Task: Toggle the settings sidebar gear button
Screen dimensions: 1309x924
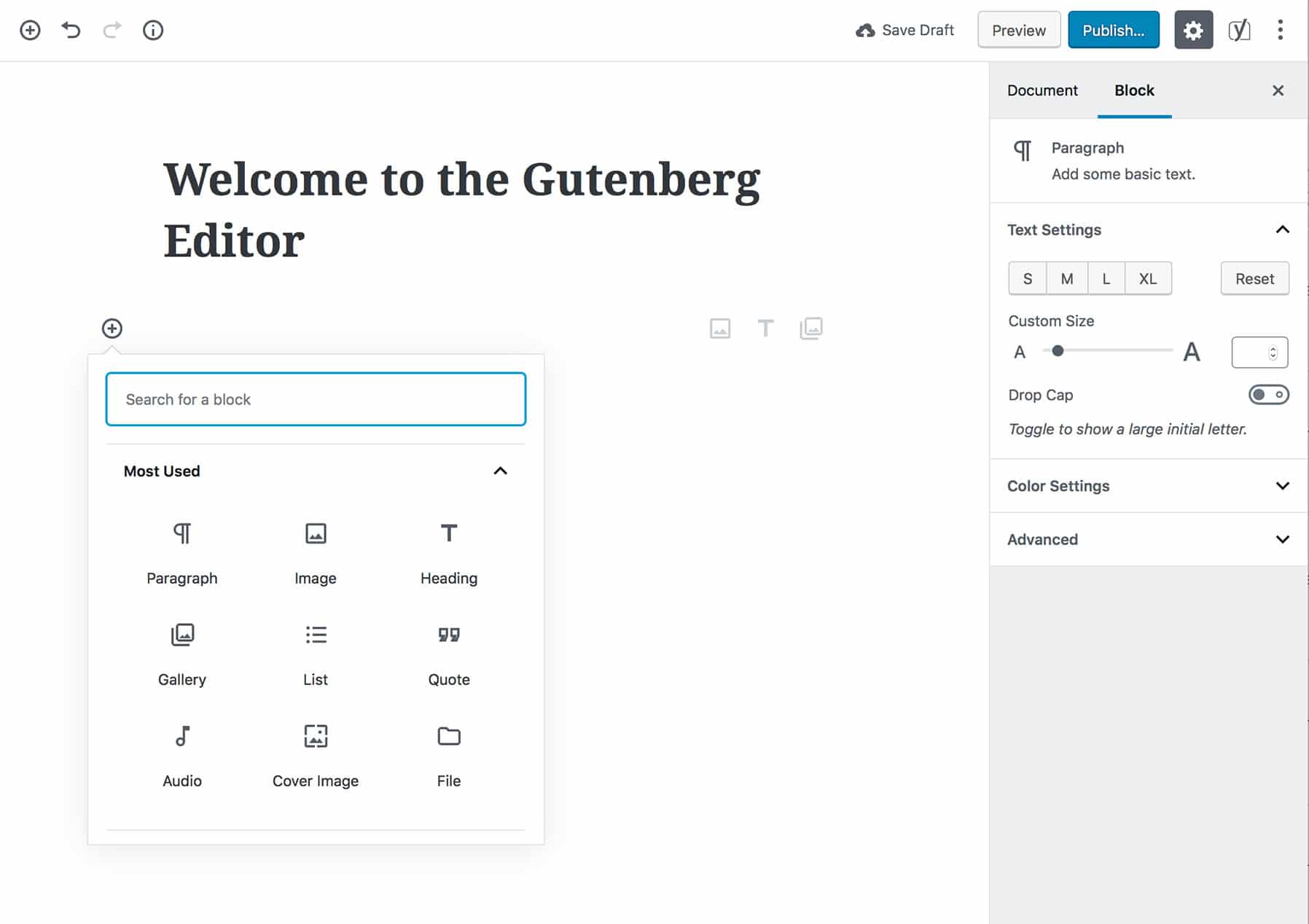Action: [1193, 30]
